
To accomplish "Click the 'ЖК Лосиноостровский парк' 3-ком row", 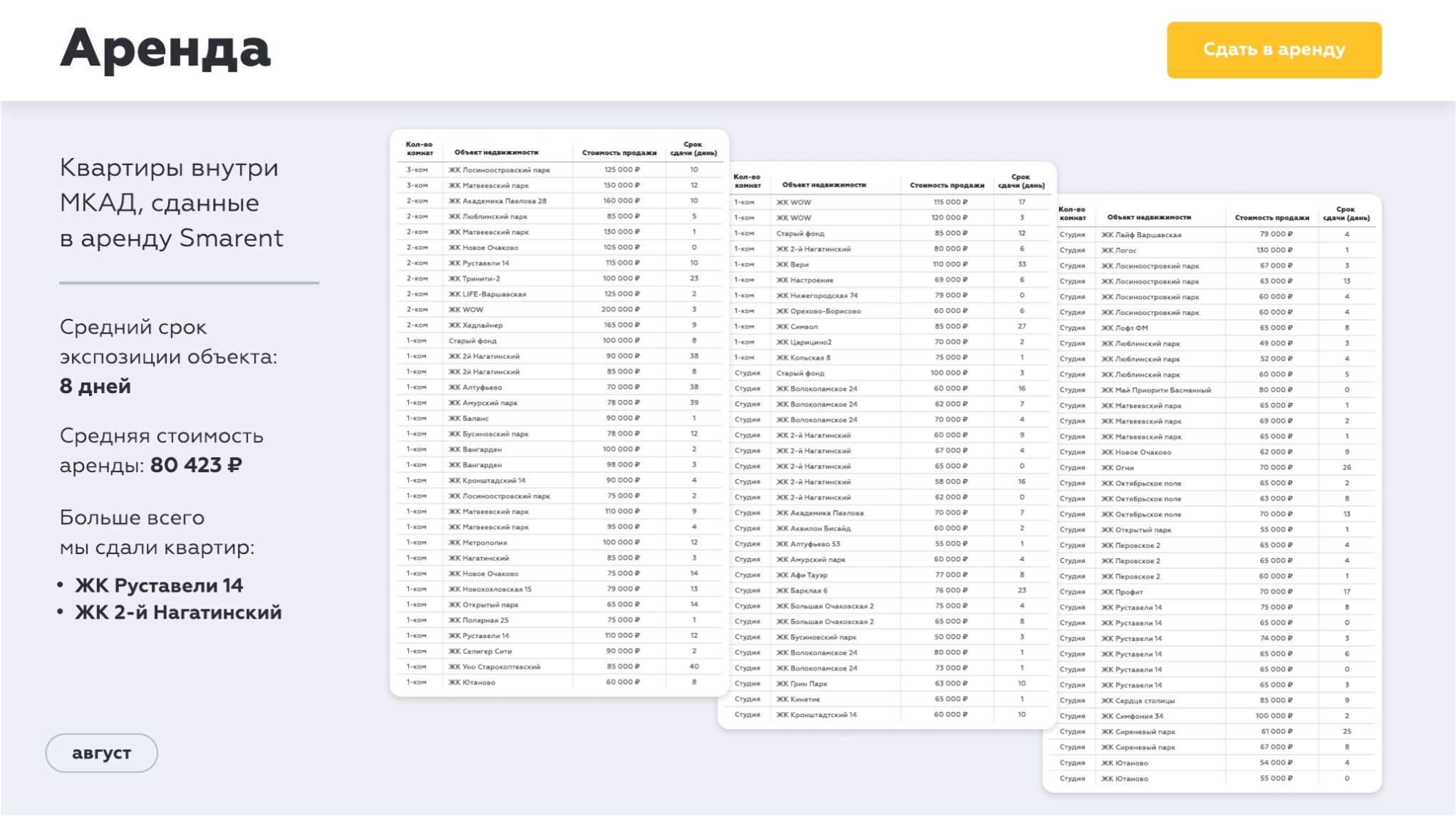I will 499,170.
